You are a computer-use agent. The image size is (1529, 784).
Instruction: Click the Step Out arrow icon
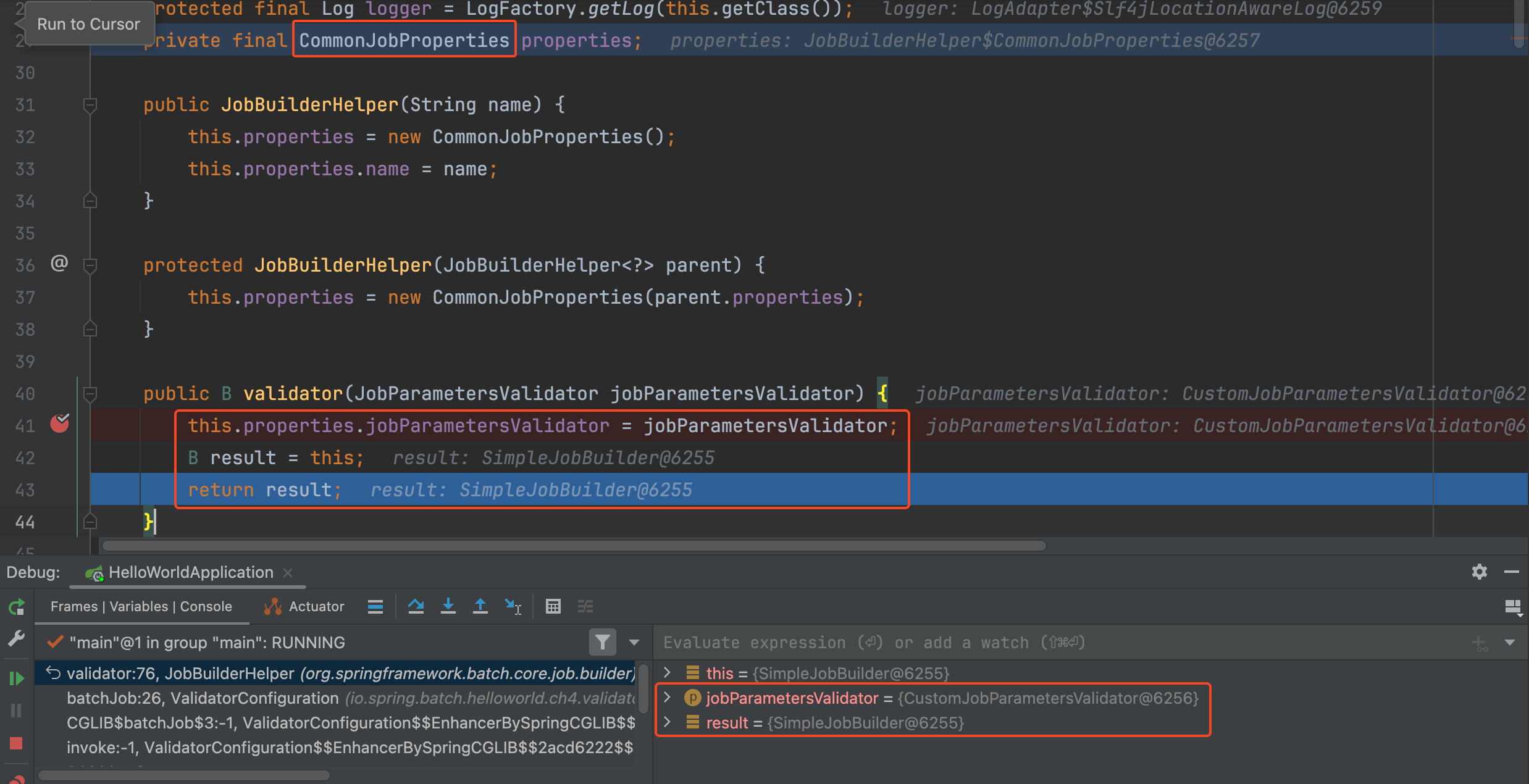point(480,607)
